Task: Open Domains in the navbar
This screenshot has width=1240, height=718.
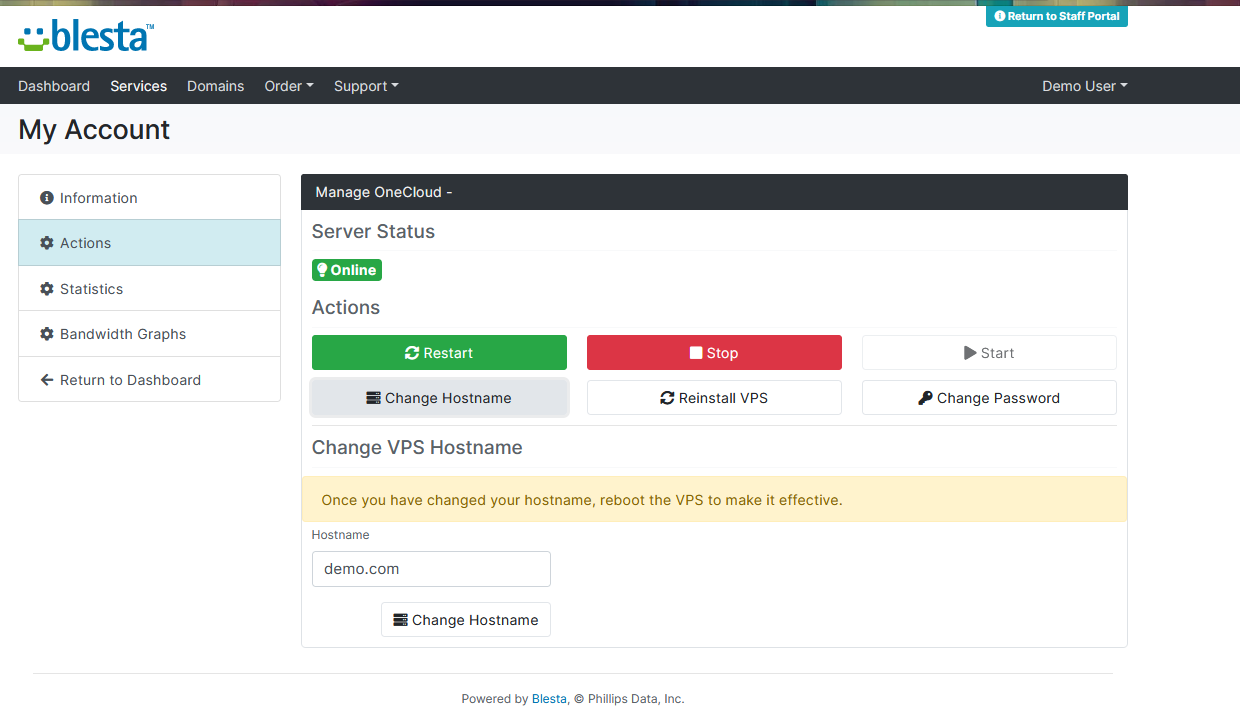Action: pos(216,86)
